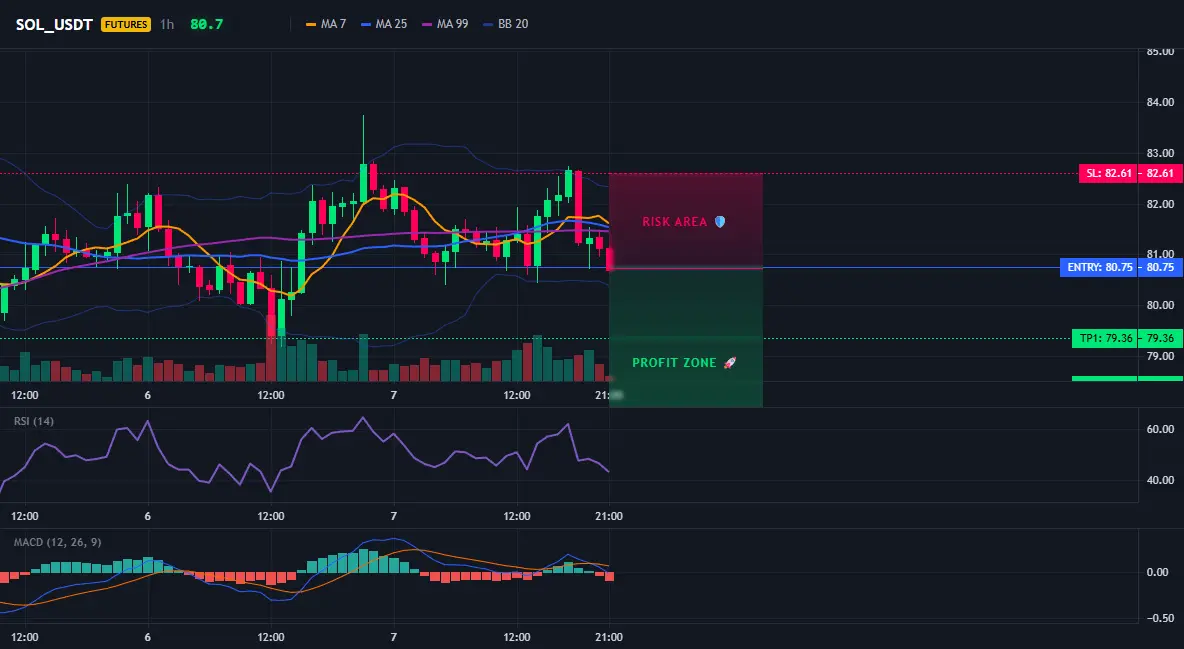Viewport: 1184px width, 649px height.
Task: Click the green 80.7 current price
Action: [206, 24]
